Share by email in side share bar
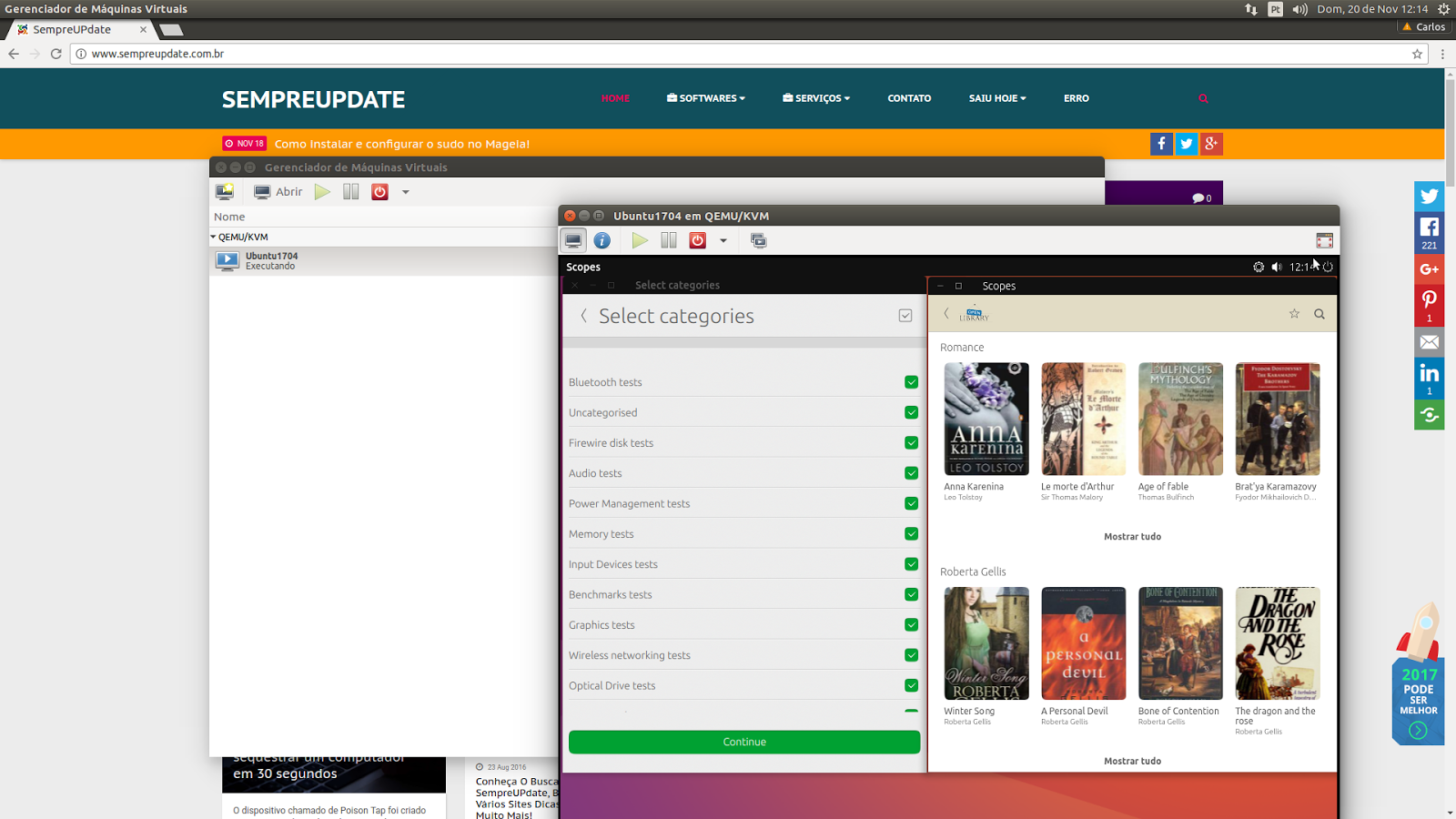This screenshot has height=819, width=1456. point(1429,342)
